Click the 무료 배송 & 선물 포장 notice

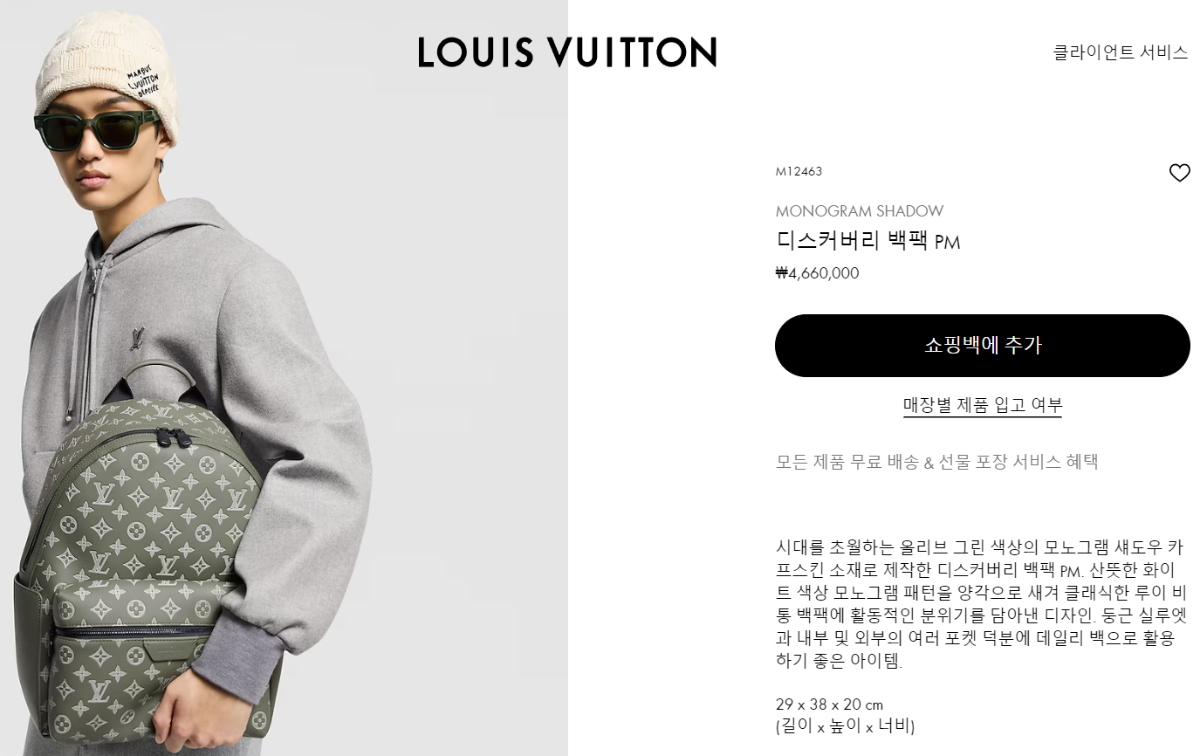(937, 462)
